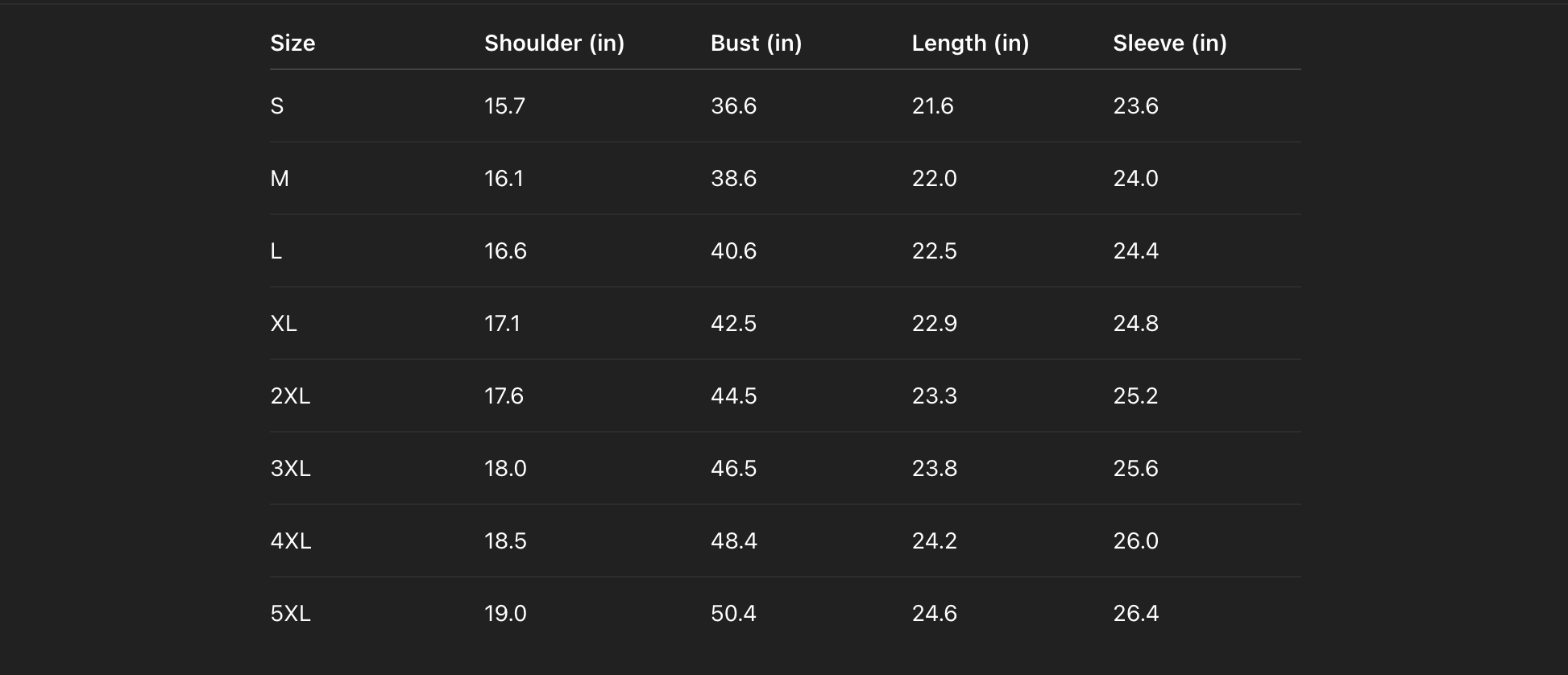Click the 44.5 bust value for 2XL
Viewport: 1568px width, 675px height.
[733, 396]
